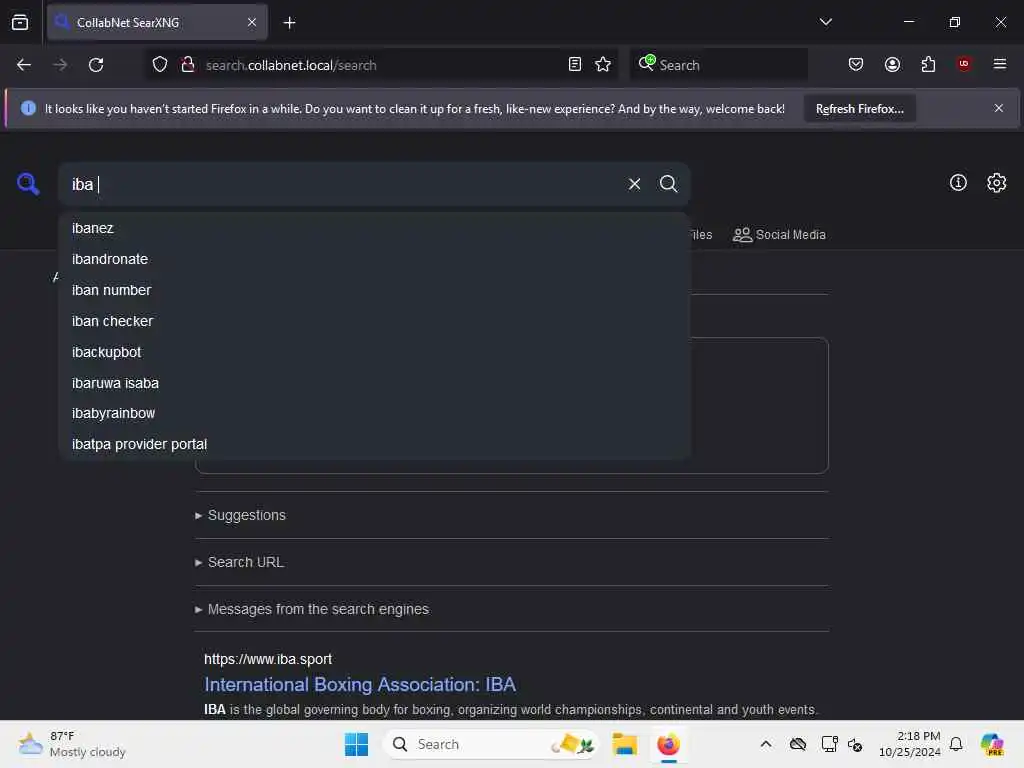This screenshot has width=1024, height=768.
Task: Open File Explorer from taskbar
Action: [x=624, y=744]
